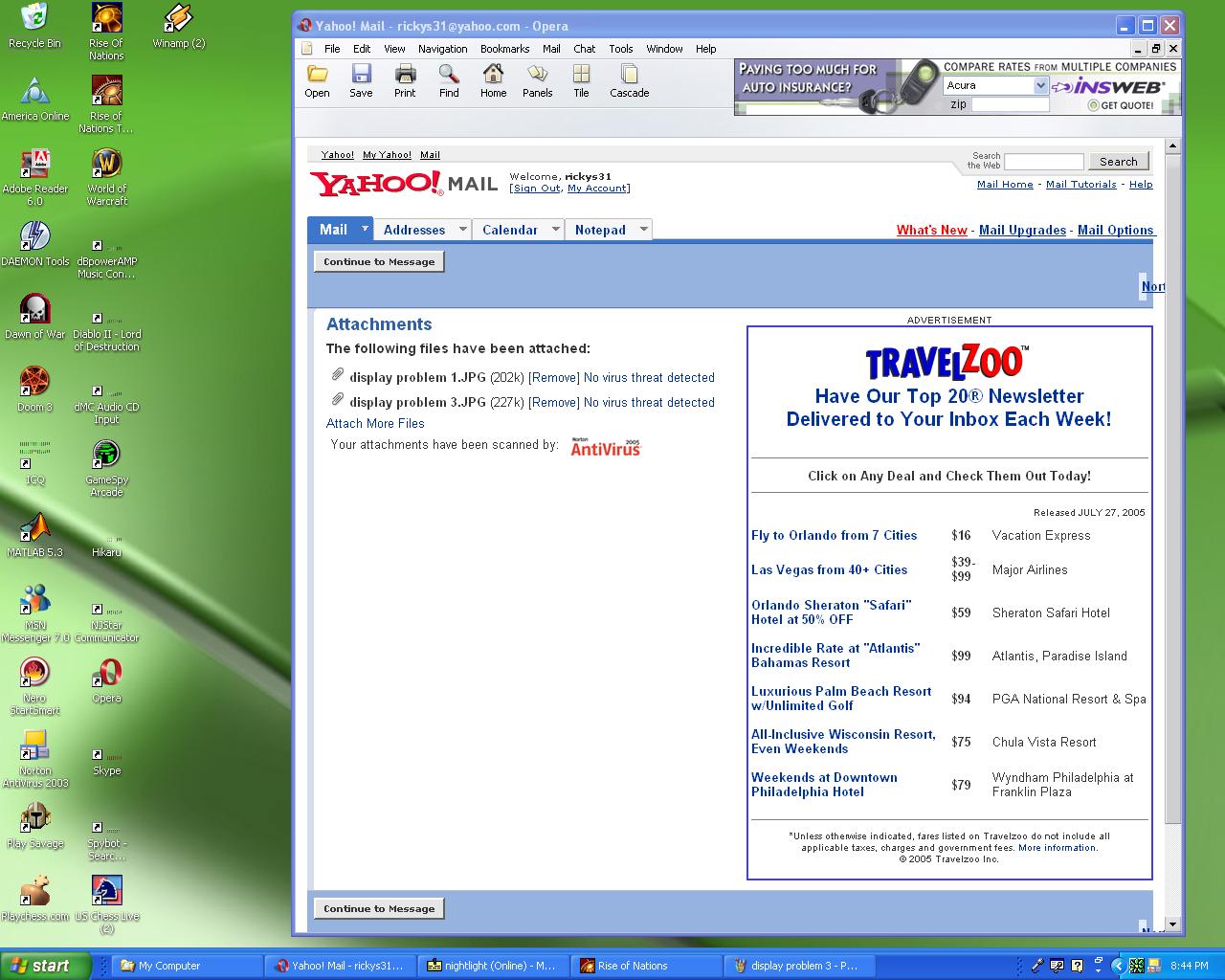Screen dimensions: 1225x980
Task: Open GameSpy Arcade desktop icon
Action: pos(106,468)
